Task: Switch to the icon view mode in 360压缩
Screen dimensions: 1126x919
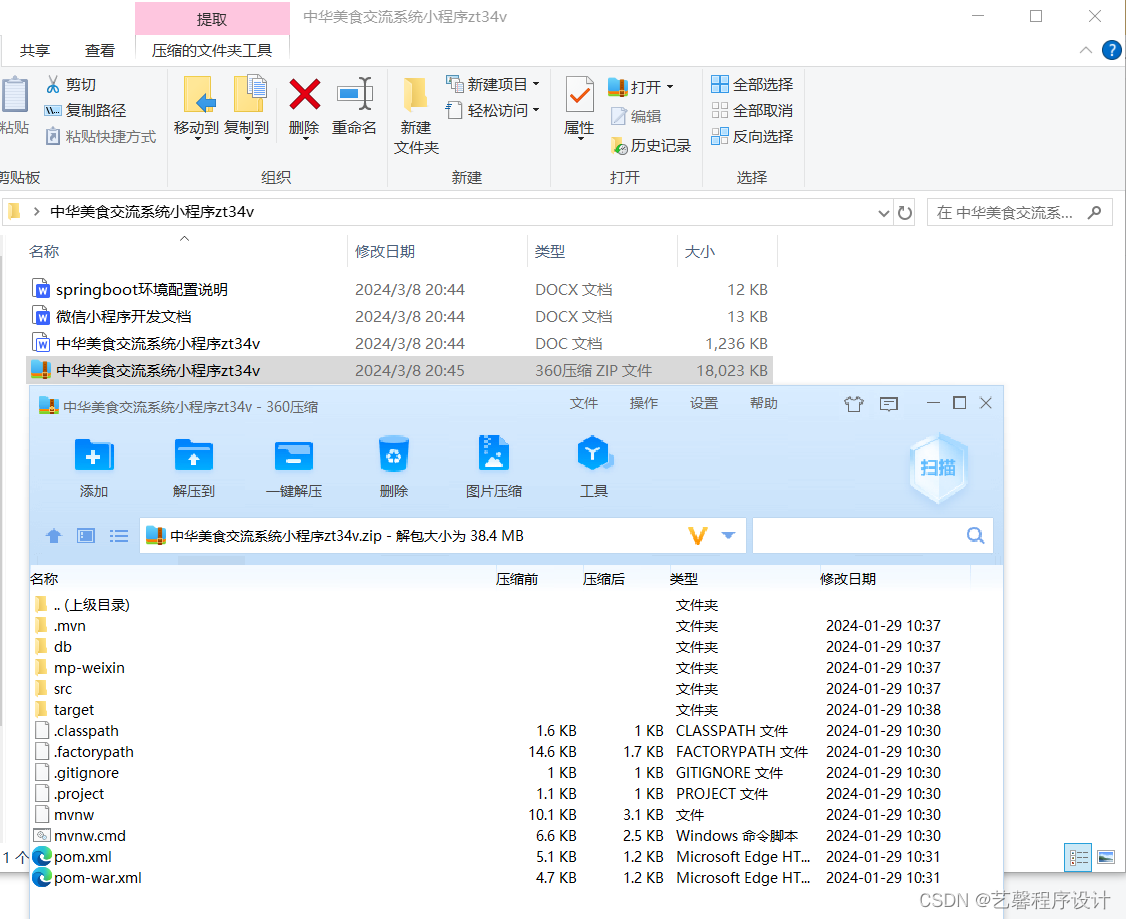Action: coord(86,536)
